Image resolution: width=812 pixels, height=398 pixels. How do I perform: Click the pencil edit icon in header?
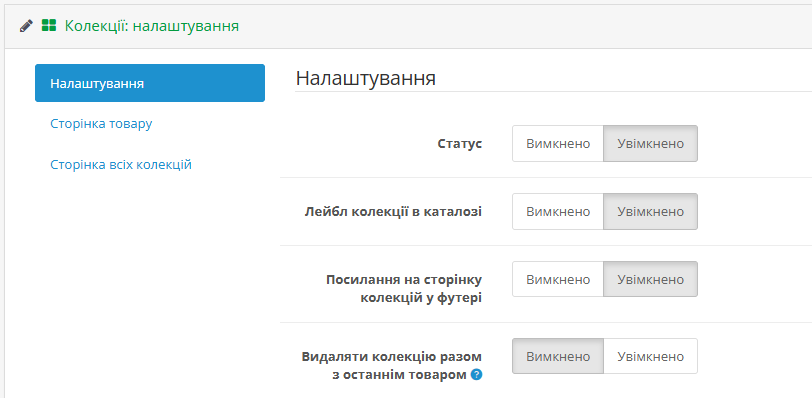coord(26,25)
